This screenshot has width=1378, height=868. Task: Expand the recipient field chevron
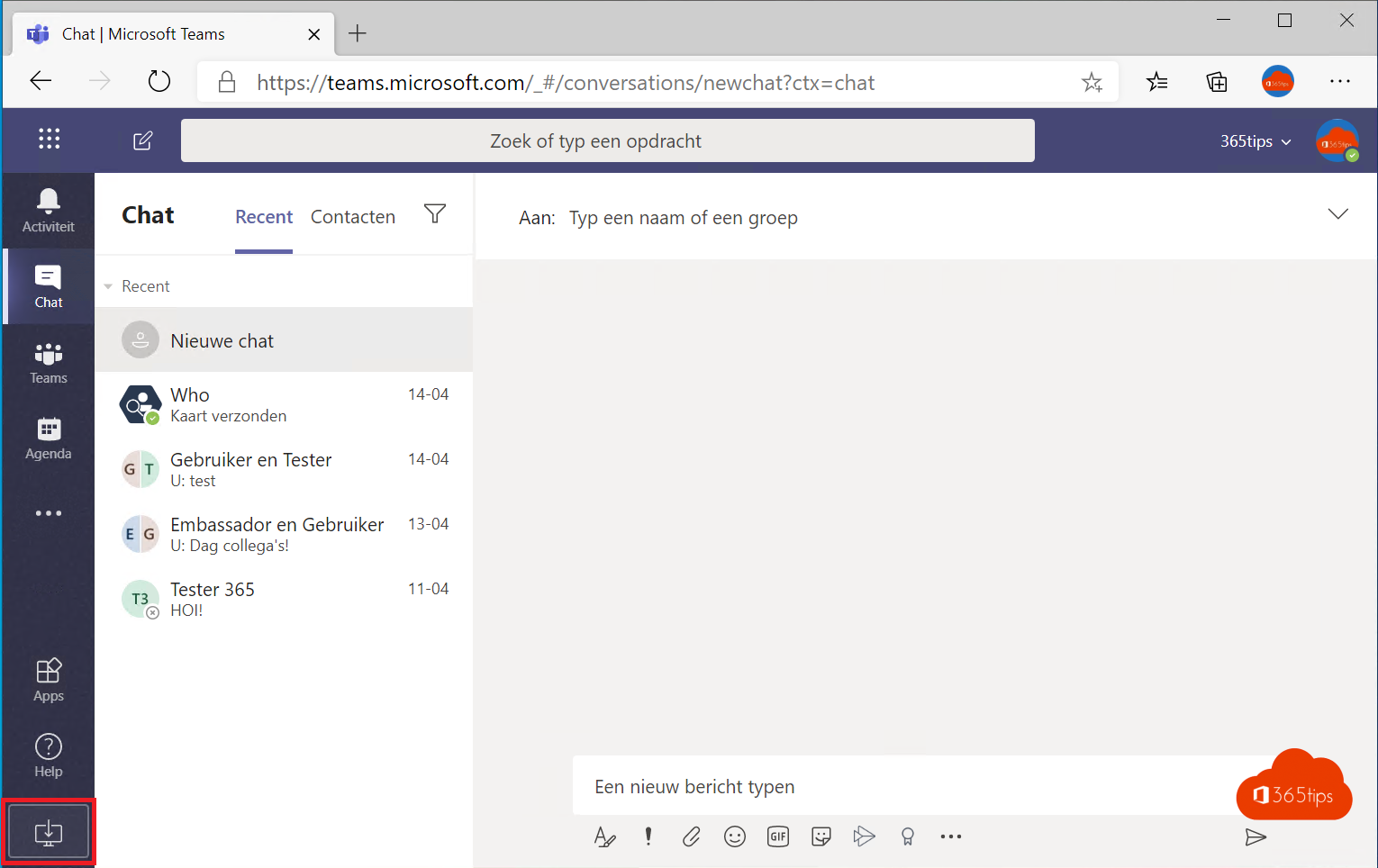(1337, 214)
